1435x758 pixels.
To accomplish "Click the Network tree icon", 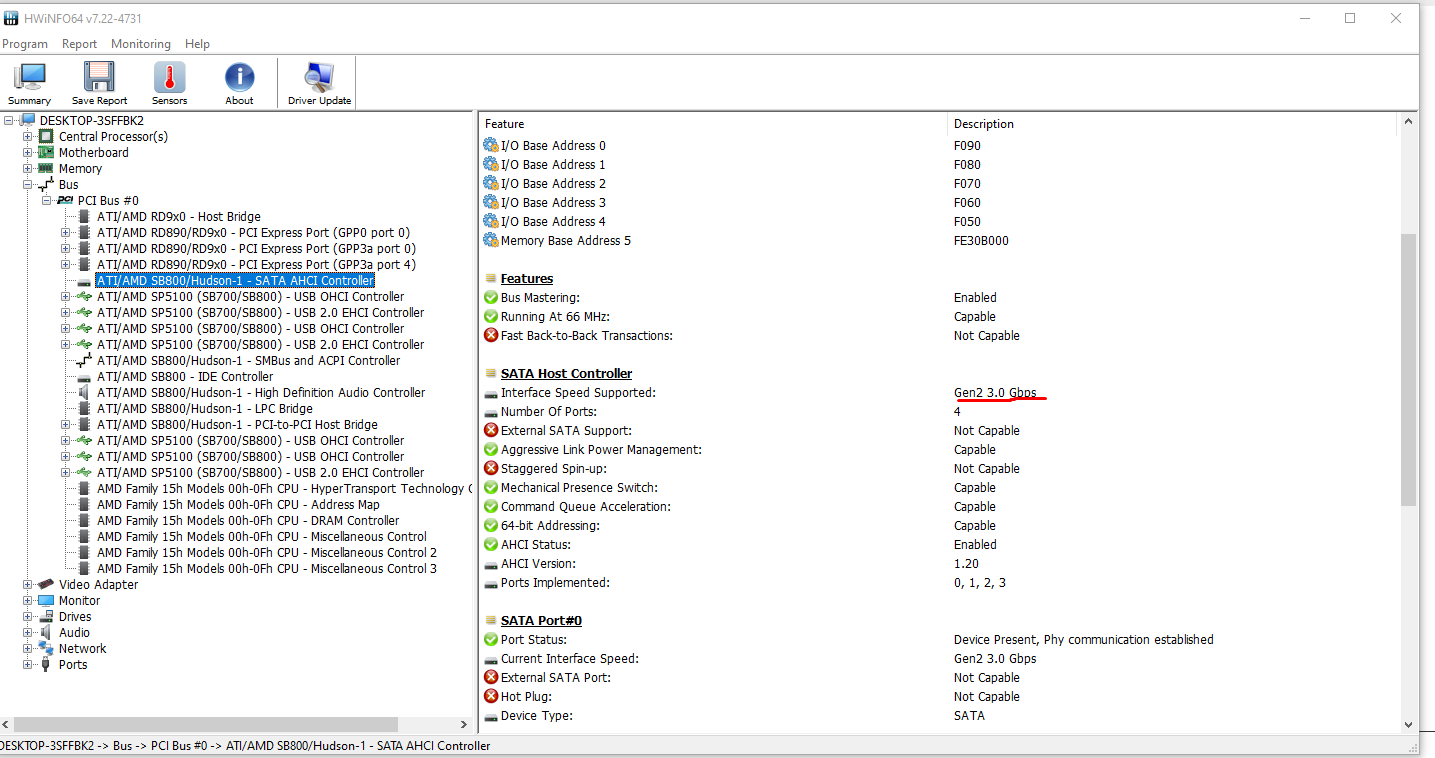I will click(46, 648).
